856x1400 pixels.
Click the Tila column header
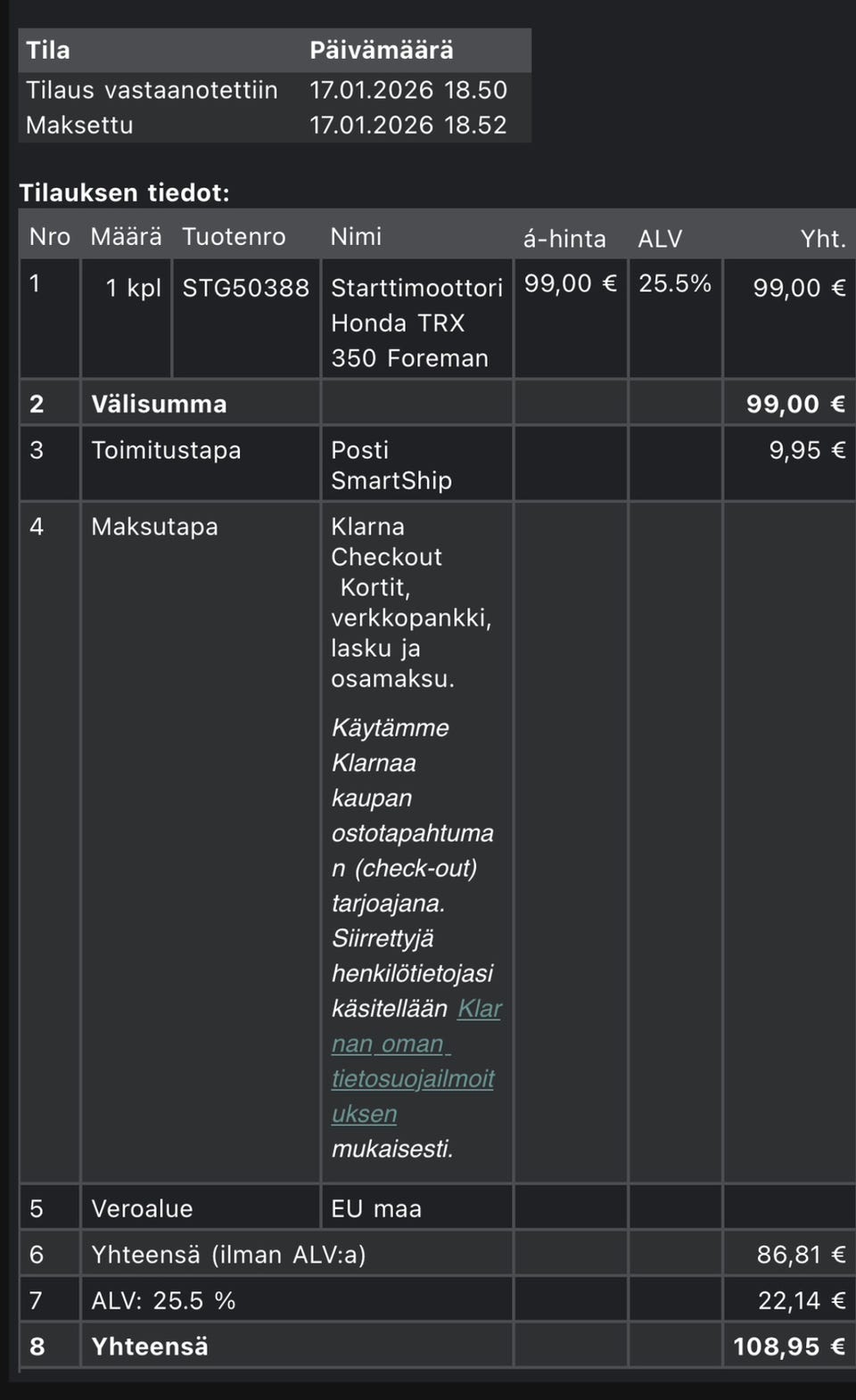point(48,50)
